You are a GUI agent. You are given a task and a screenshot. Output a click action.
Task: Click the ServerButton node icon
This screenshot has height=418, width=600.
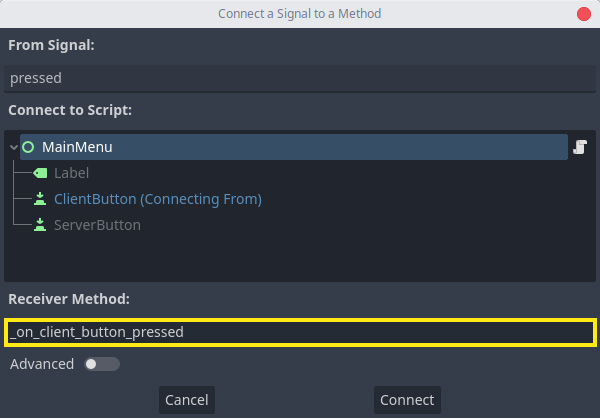40,225
